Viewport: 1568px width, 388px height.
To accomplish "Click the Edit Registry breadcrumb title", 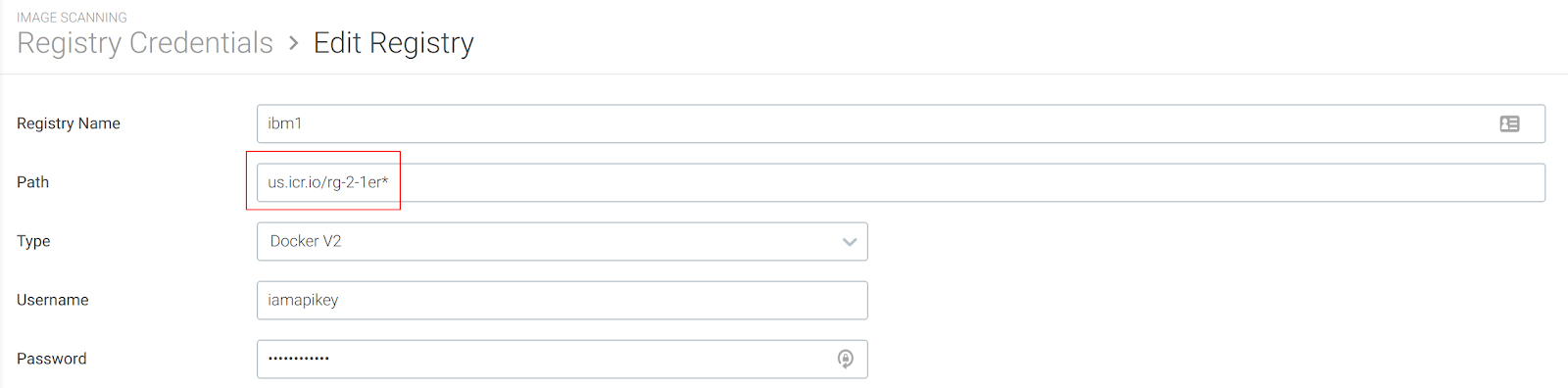I will tap(394, 43).
